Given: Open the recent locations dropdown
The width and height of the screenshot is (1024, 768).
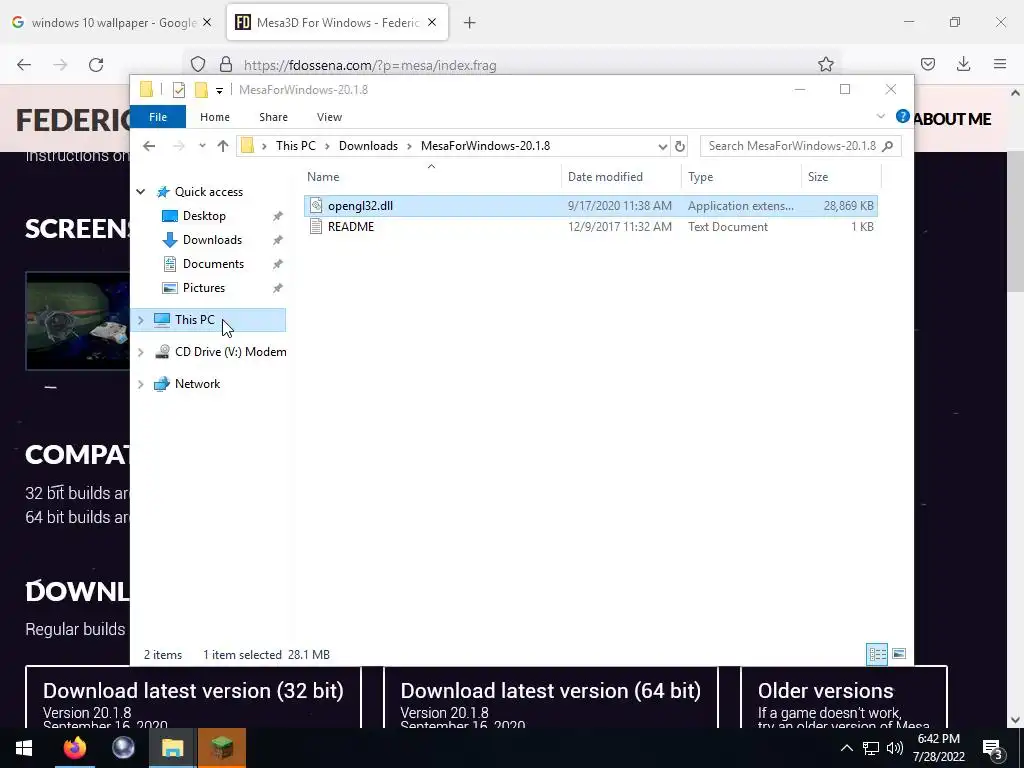Looking at the screenshot, I should coord(202,146).
